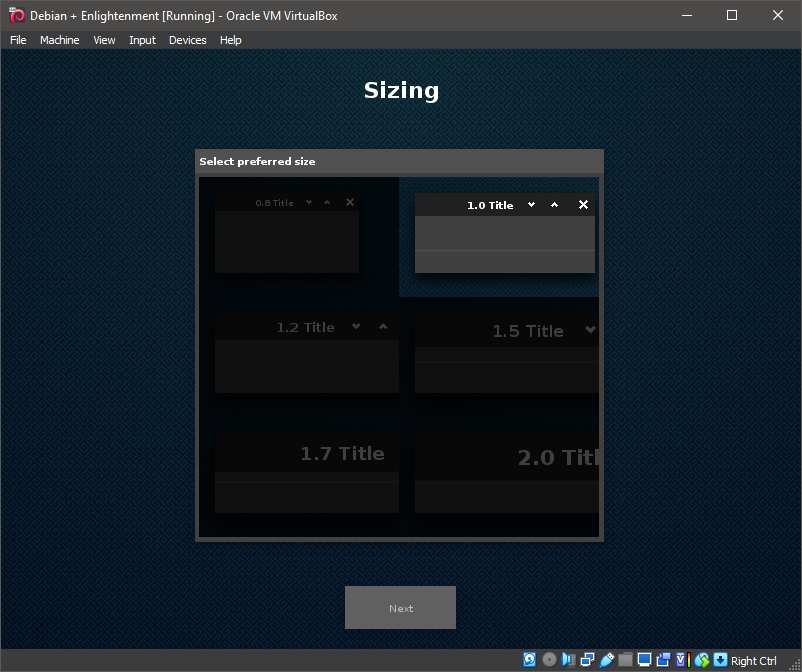Open the Devices menu
Viewport: 802px width, 672px height.
pos(187,40)
